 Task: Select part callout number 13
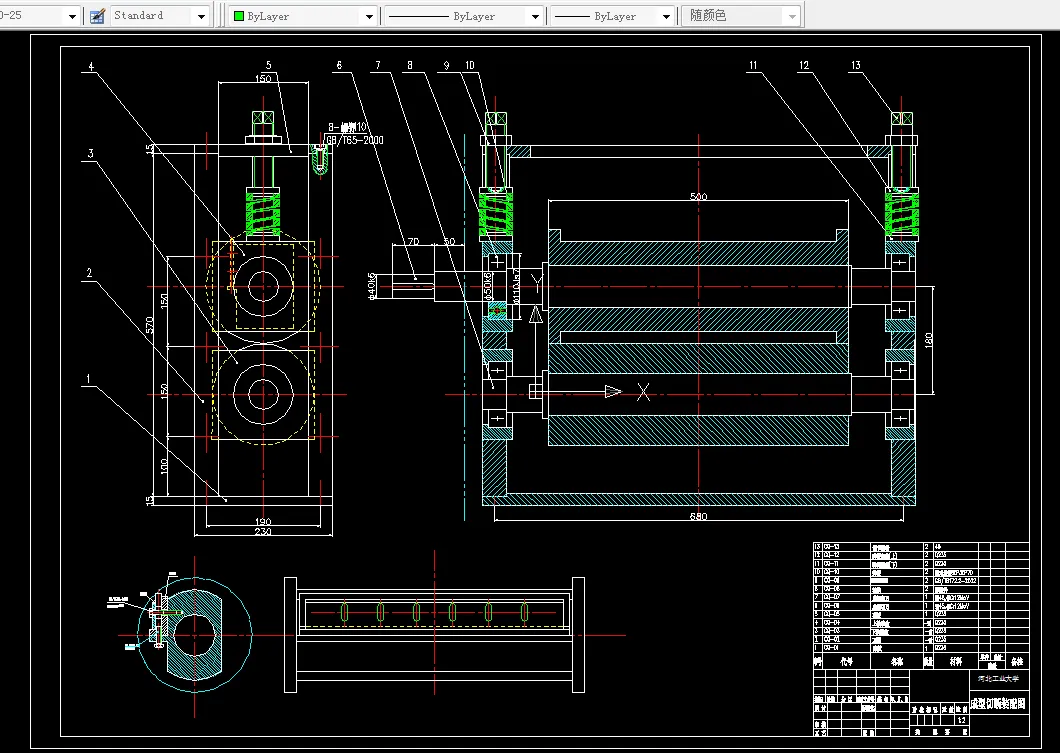(x=855, y=66)
